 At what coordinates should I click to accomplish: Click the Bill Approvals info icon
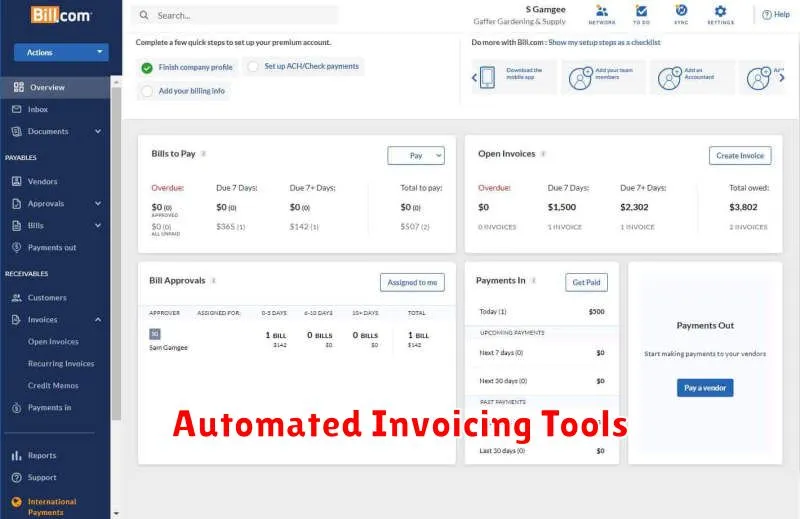click(x=214, y=280)
